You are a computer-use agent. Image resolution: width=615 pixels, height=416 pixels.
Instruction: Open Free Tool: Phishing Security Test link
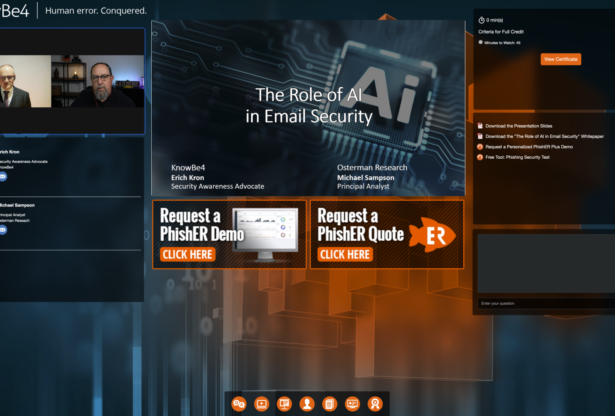coord(517,157)
